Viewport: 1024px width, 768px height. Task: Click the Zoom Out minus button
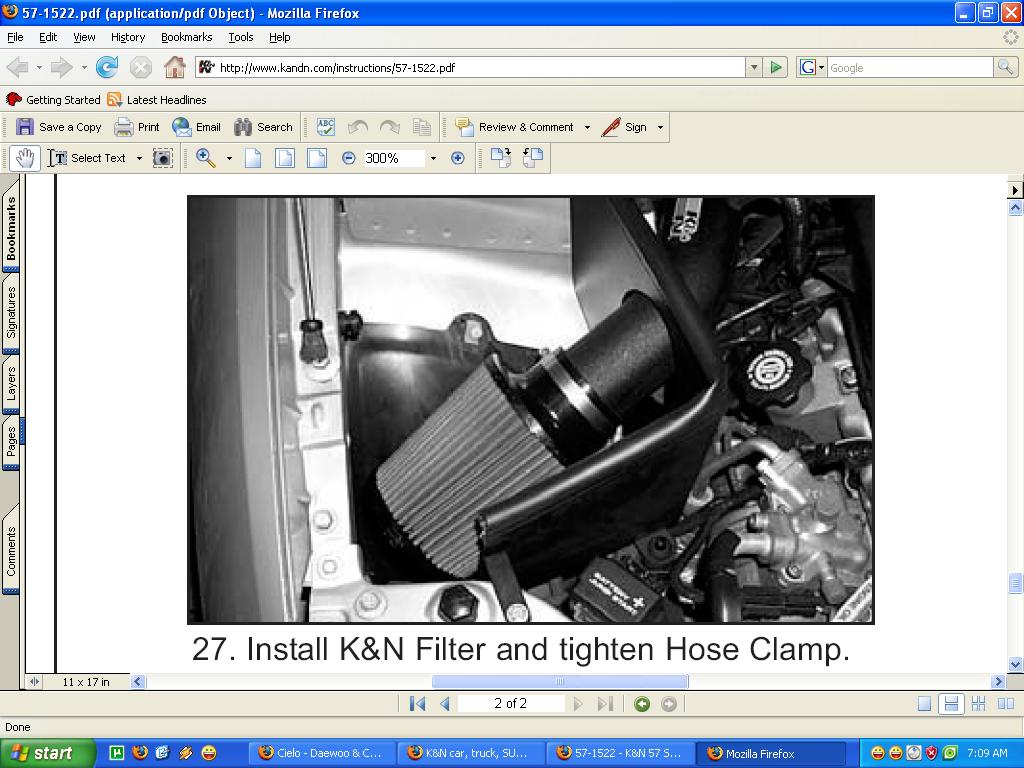[x=348, y=158]
